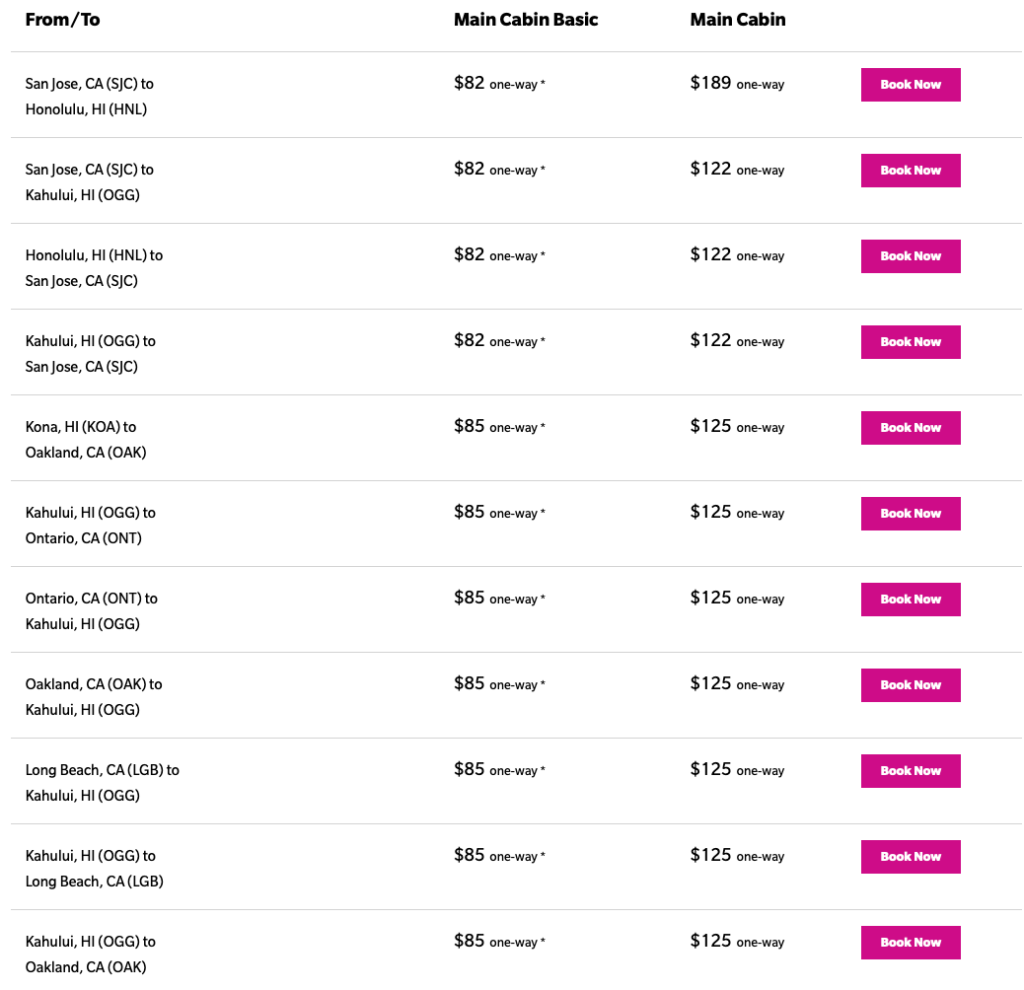The width and height of the screenshot is (1024, 990).
Task: Click $85 basic fare for Ontario to Kahului
Action: 470,598
